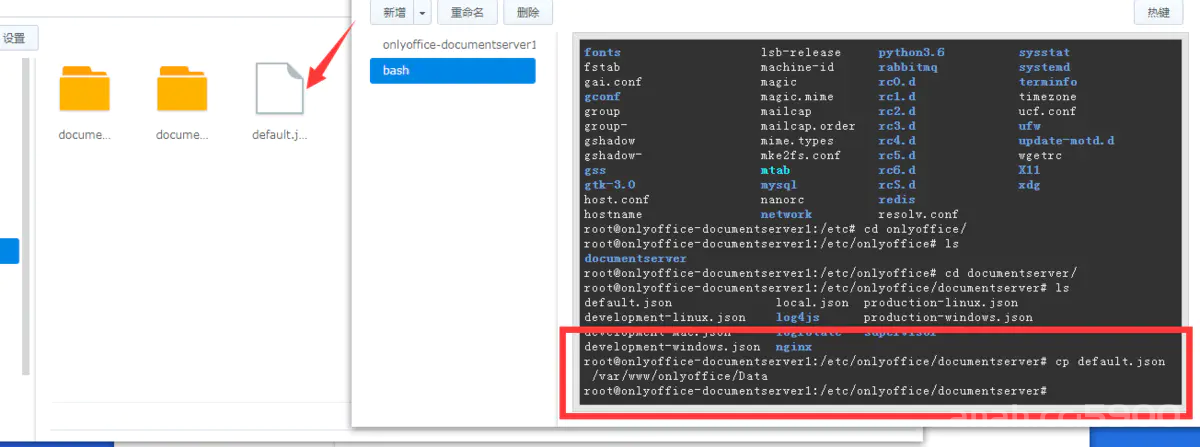Click 'python3.6' in the terminal listing
The width and height of the screenshot is (1200, 447).
coord(912,52)
